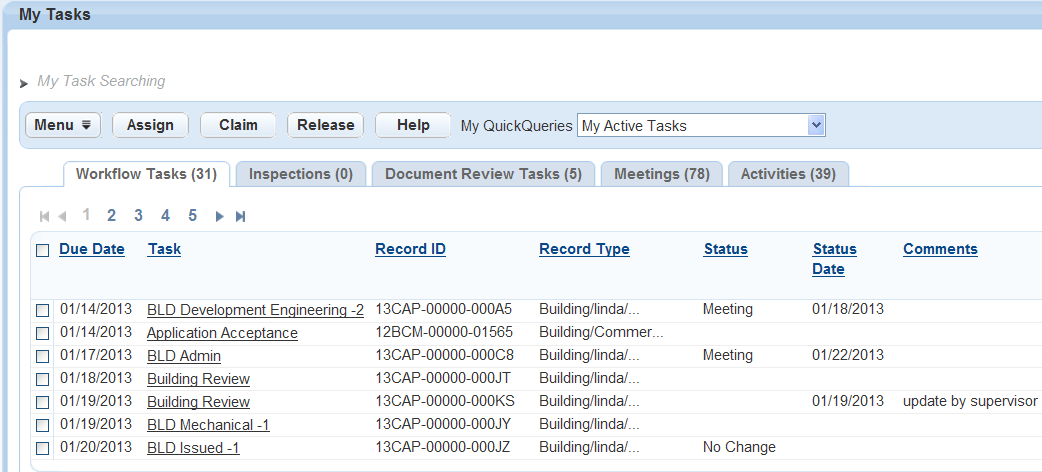Open the Document Review Tasks (5) tab
1042x472 pixels.
pyautogui.click(x=483, y=174)
